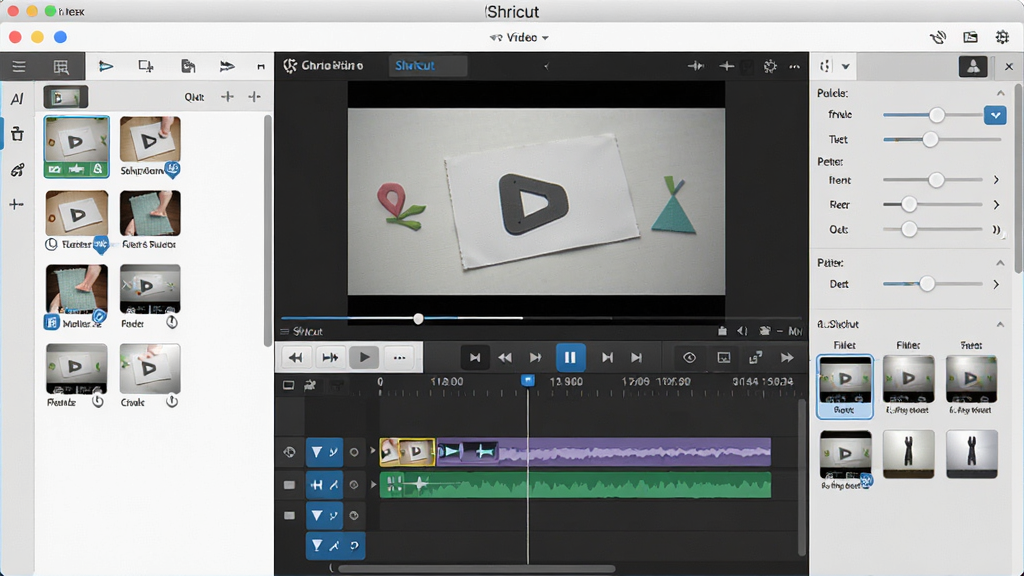Screen dimensions: 1024x576
Task: Collapse the Palele section in the right panel
Action: click(1000, 93)
